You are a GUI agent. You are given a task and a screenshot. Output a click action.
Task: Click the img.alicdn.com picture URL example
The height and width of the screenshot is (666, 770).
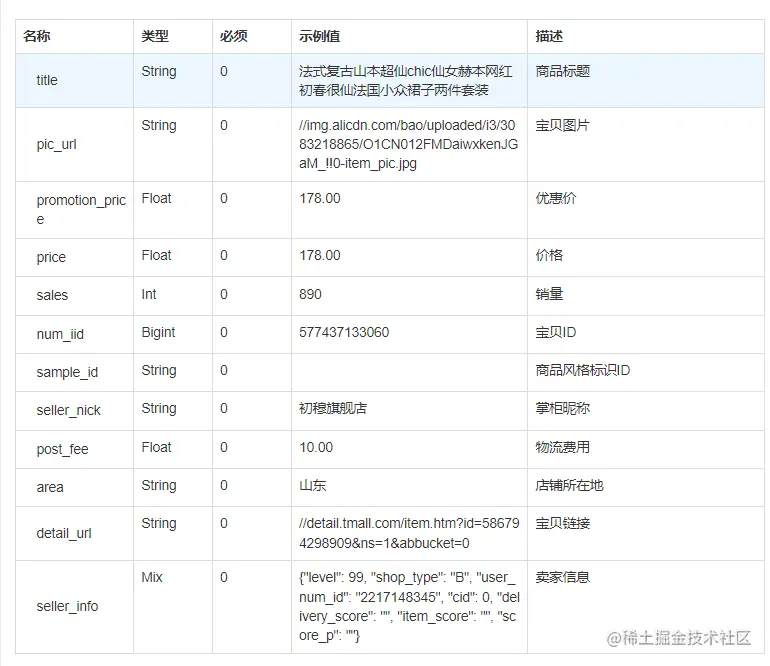click(x=409, y=144)
